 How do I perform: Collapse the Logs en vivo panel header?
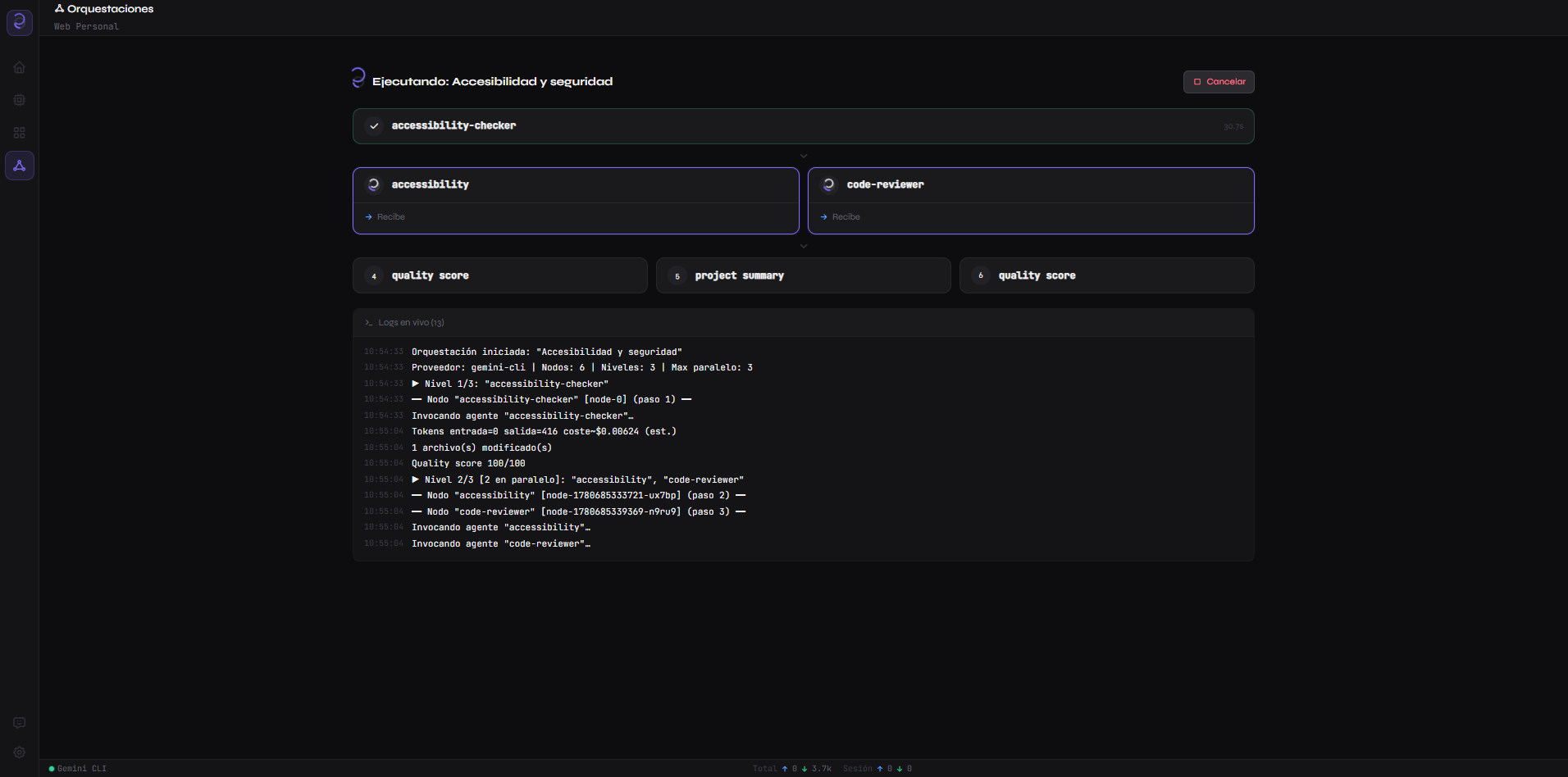[803, 323]
